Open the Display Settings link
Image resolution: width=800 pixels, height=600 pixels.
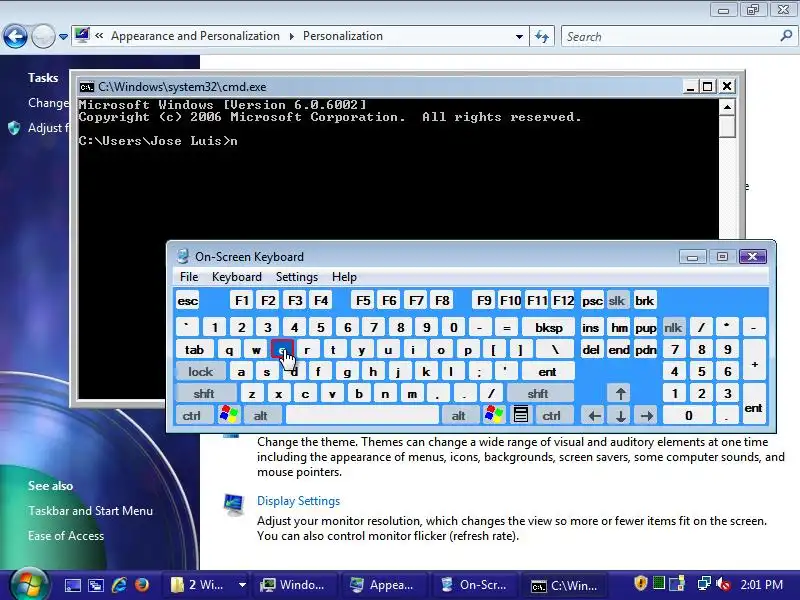pyautogui.click(x=298, y=501)
